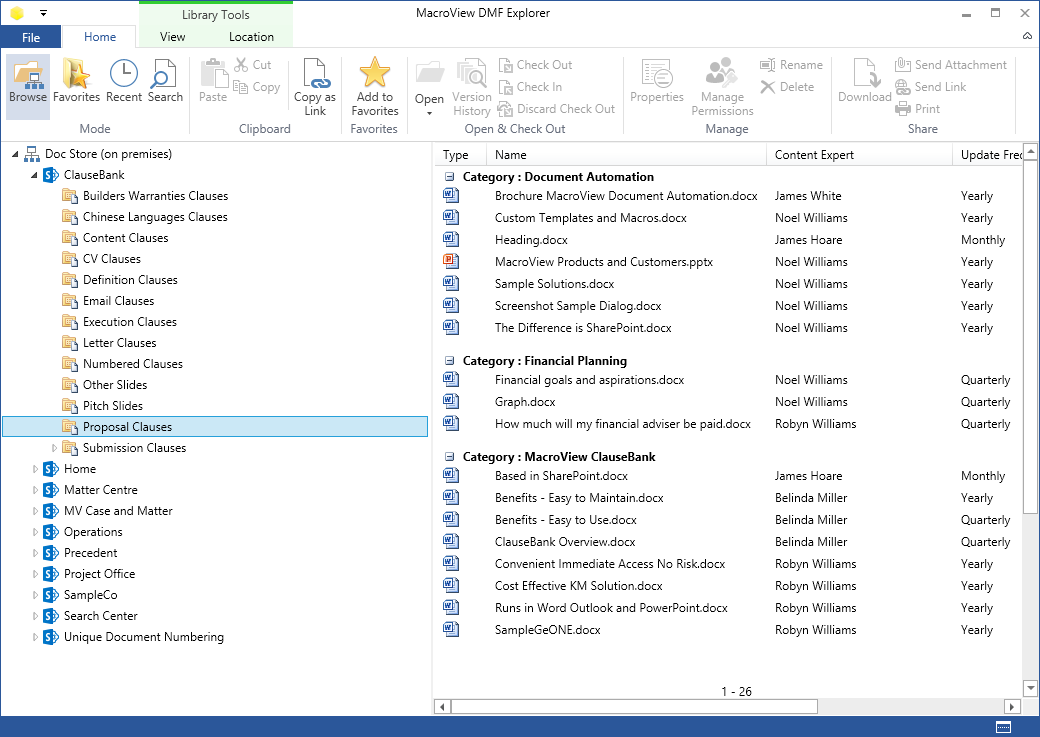
Task: Open the Open button dropdown arrow
Action: click(429, 113)
